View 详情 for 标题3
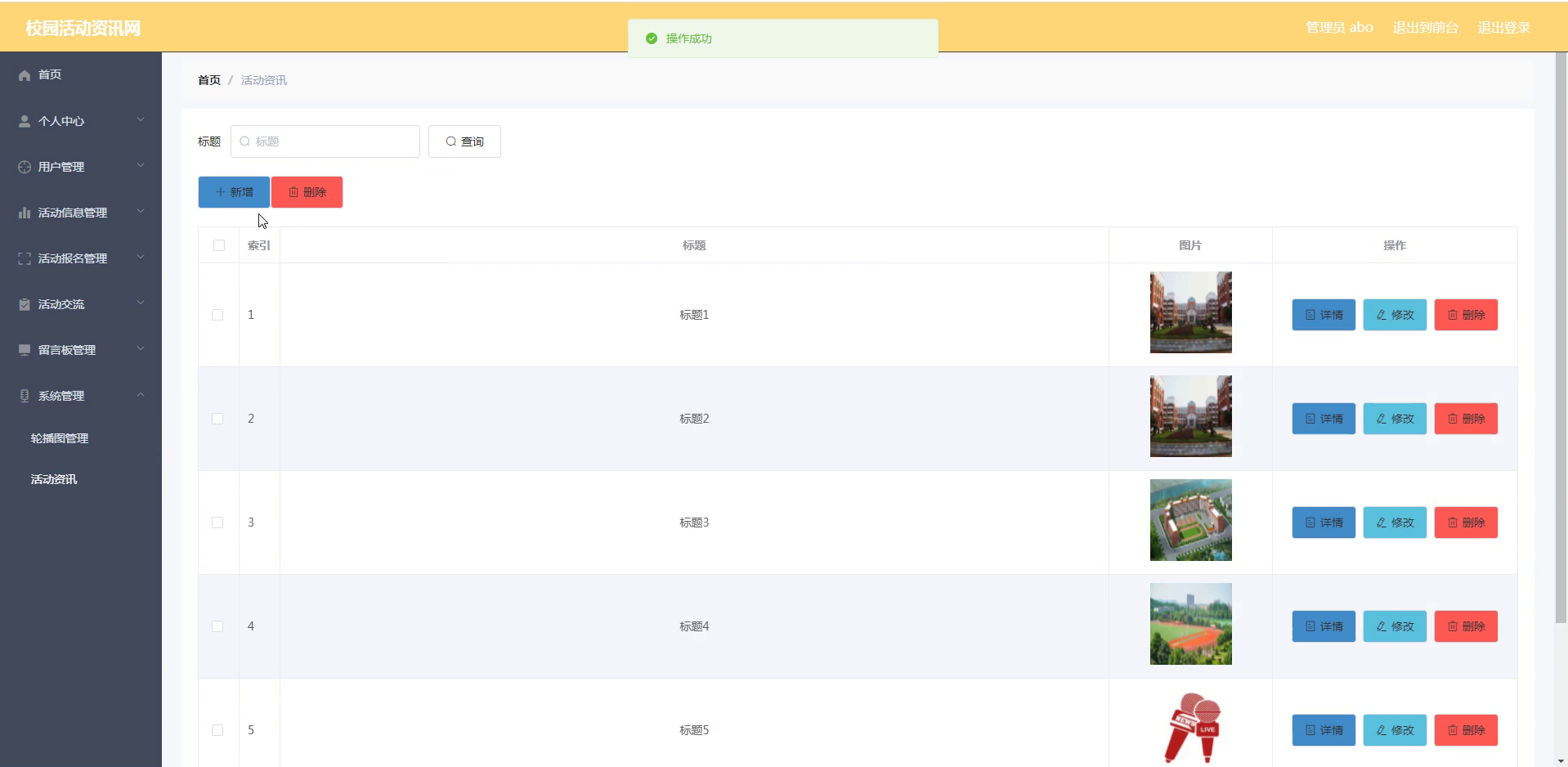1568x767 pixels. 1324,523
